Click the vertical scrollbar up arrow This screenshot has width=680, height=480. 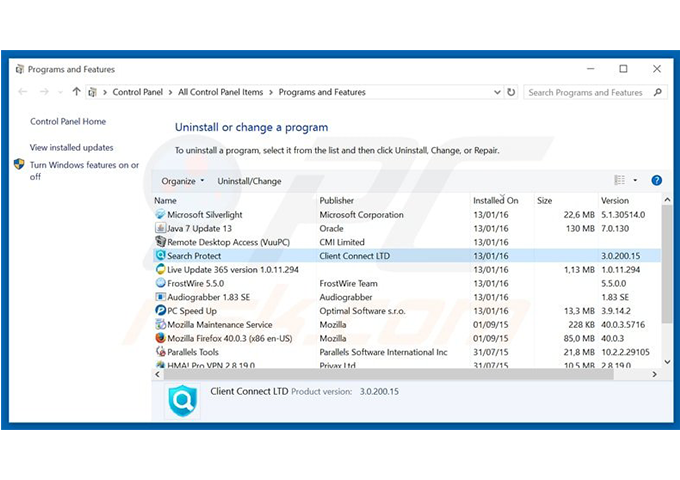coord(667,199)
